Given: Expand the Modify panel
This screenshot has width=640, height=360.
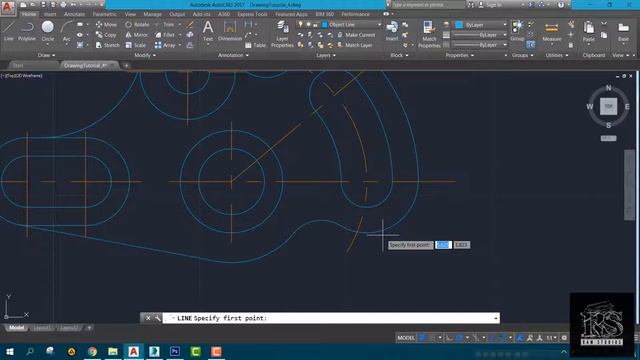Looking at the screenshot, I should pyautogui.click(x=145, y=55).
